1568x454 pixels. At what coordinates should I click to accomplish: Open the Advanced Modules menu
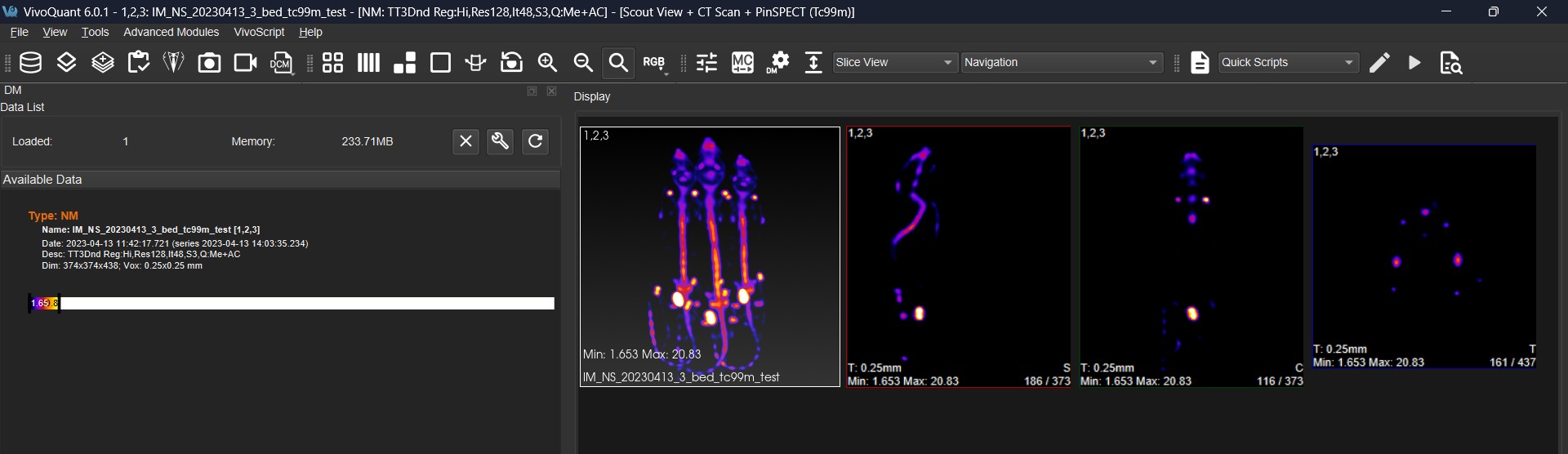pos(171,32)
